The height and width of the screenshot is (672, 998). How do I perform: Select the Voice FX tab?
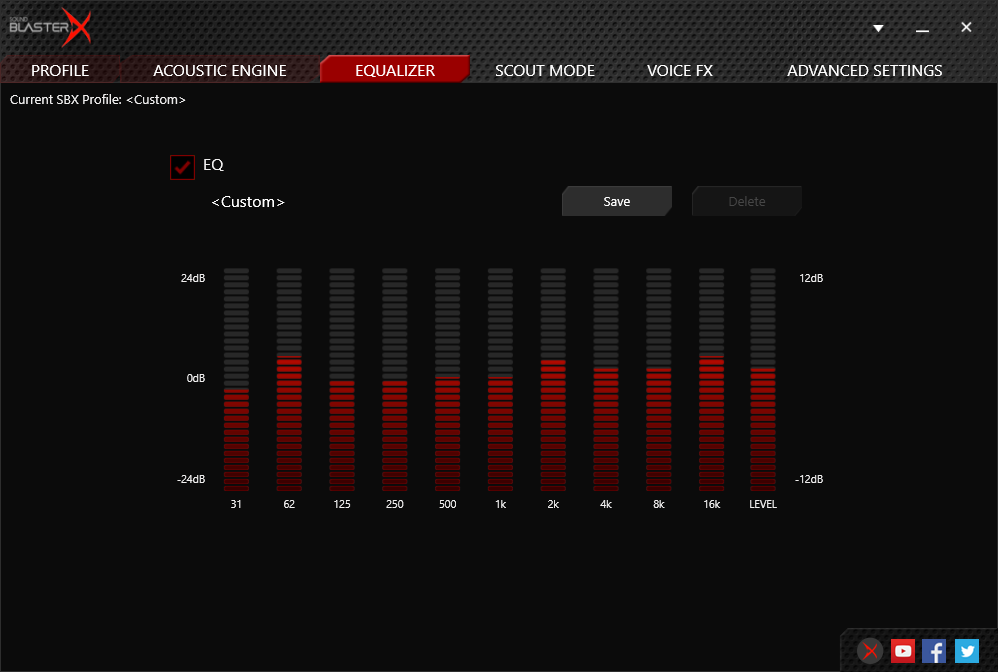point(680,71)
